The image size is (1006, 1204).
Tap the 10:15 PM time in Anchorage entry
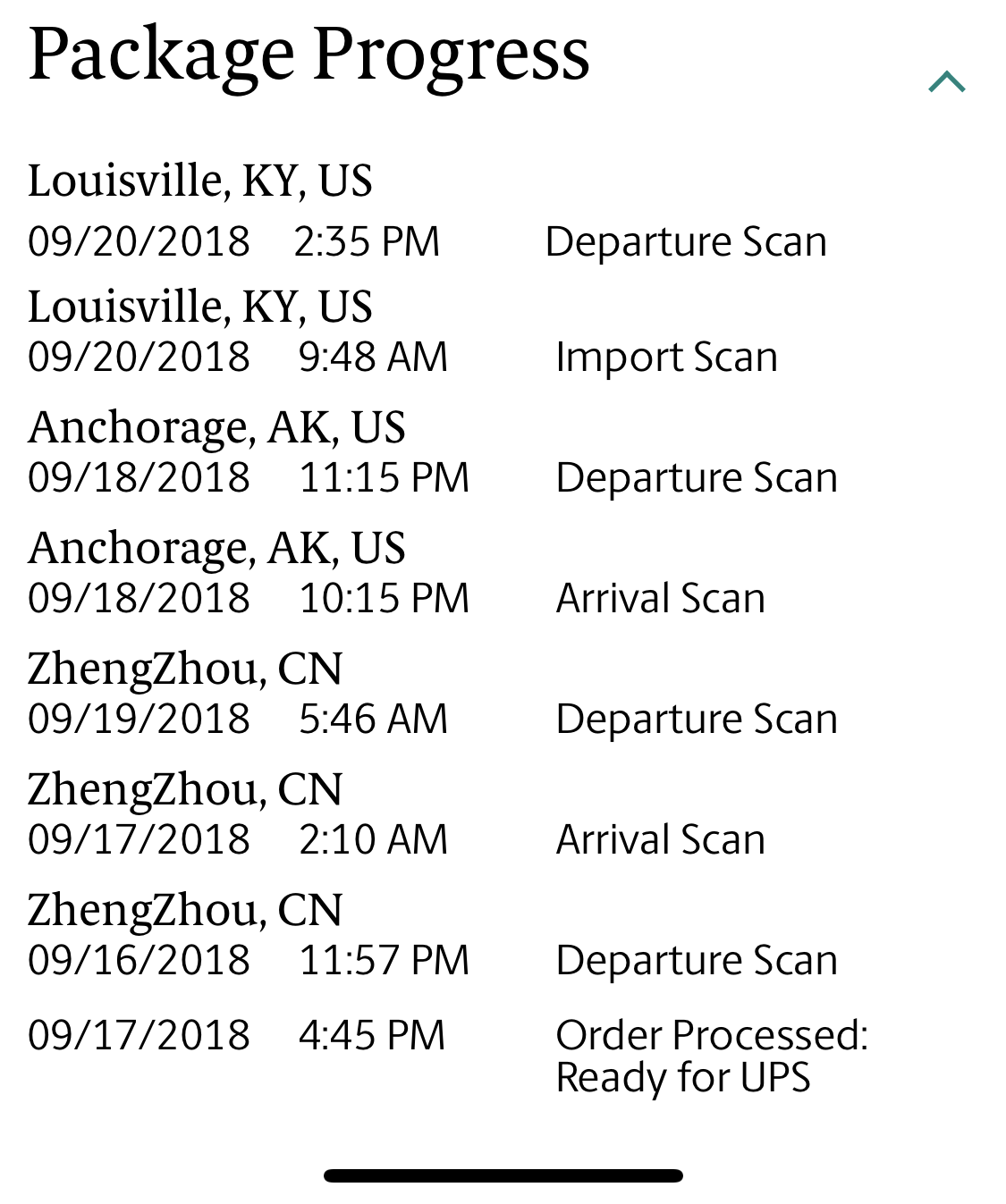385,598
